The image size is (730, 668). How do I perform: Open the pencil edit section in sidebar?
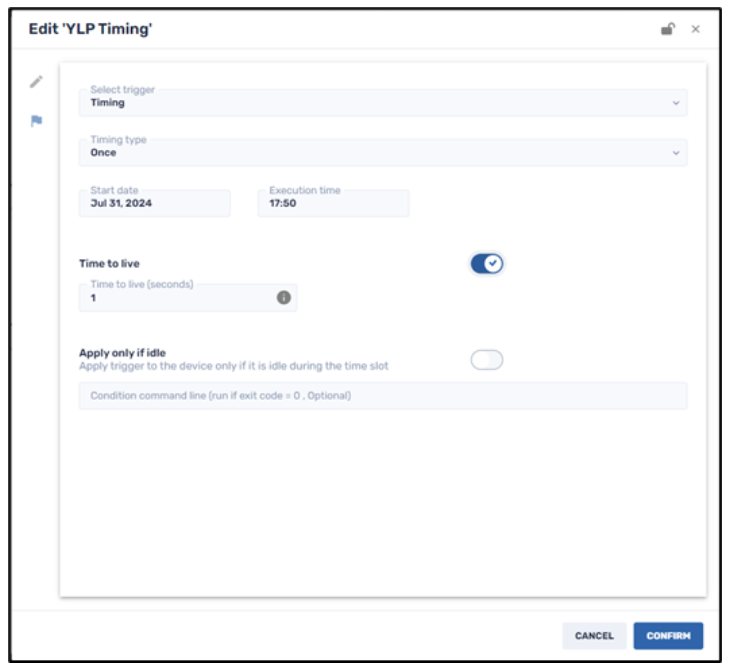[36, 82]
